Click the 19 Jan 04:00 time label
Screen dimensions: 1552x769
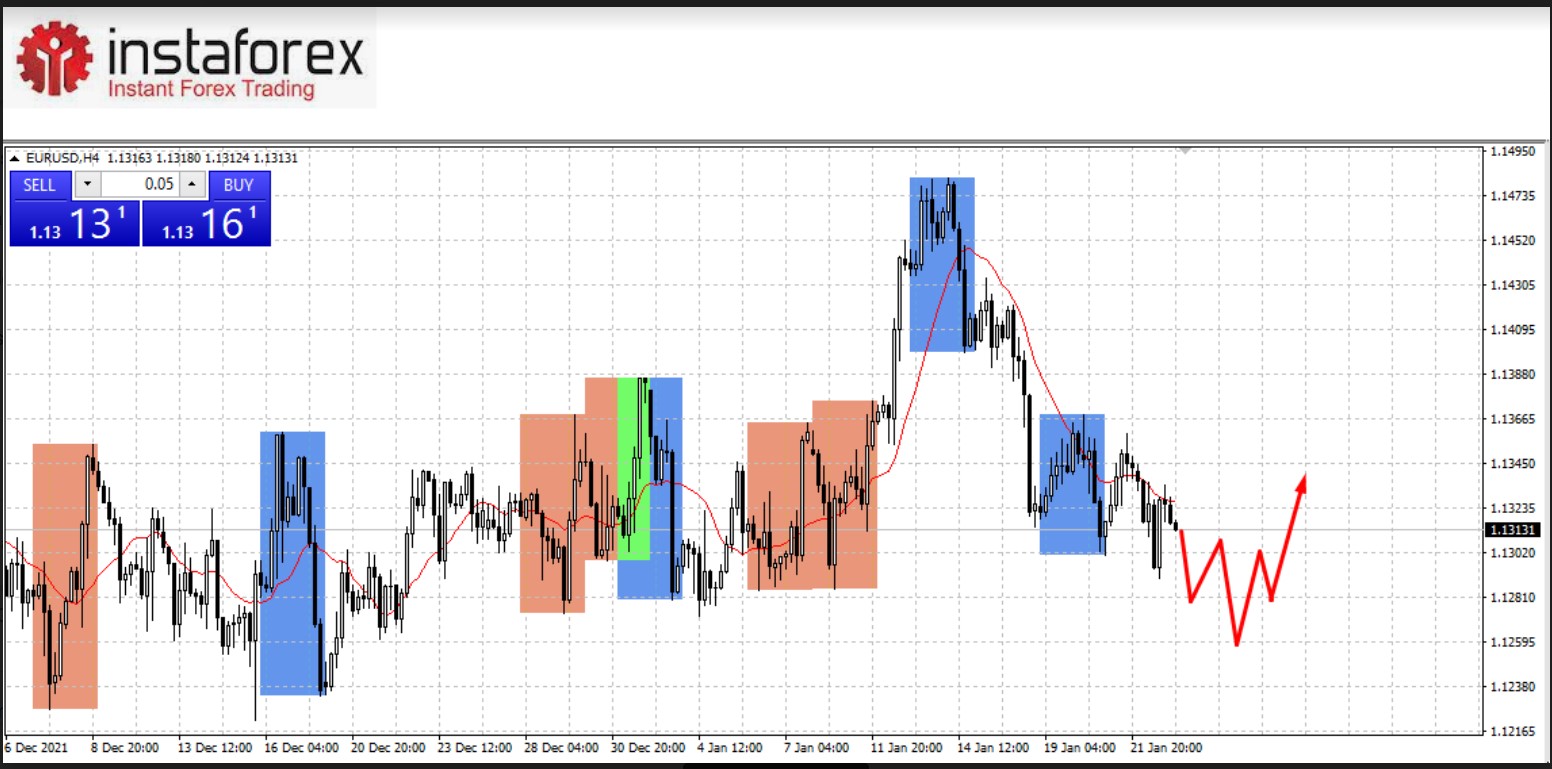pyautogui.click(x=1080, y=748)
